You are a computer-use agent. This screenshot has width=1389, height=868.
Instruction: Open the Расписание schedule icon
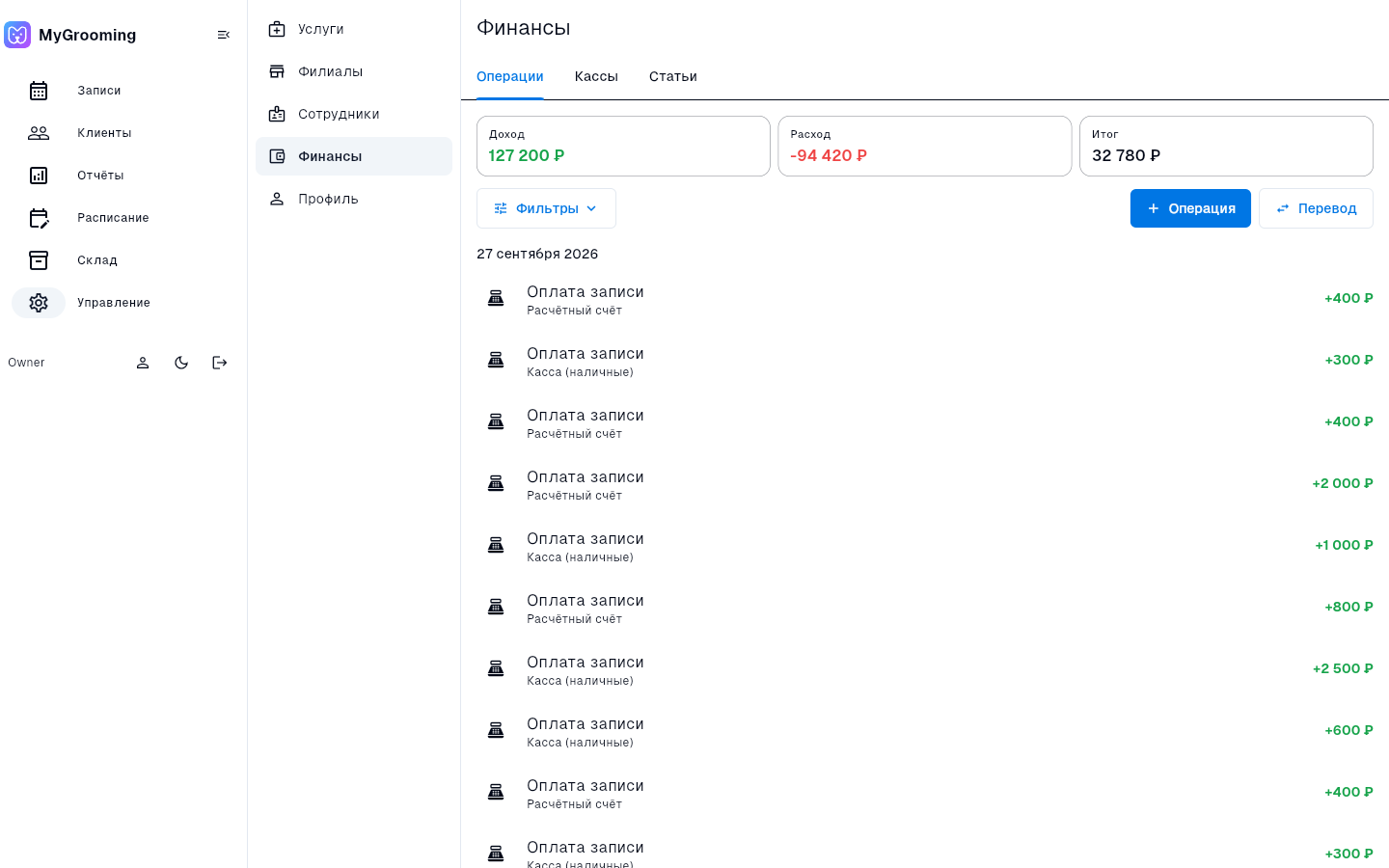39,218
